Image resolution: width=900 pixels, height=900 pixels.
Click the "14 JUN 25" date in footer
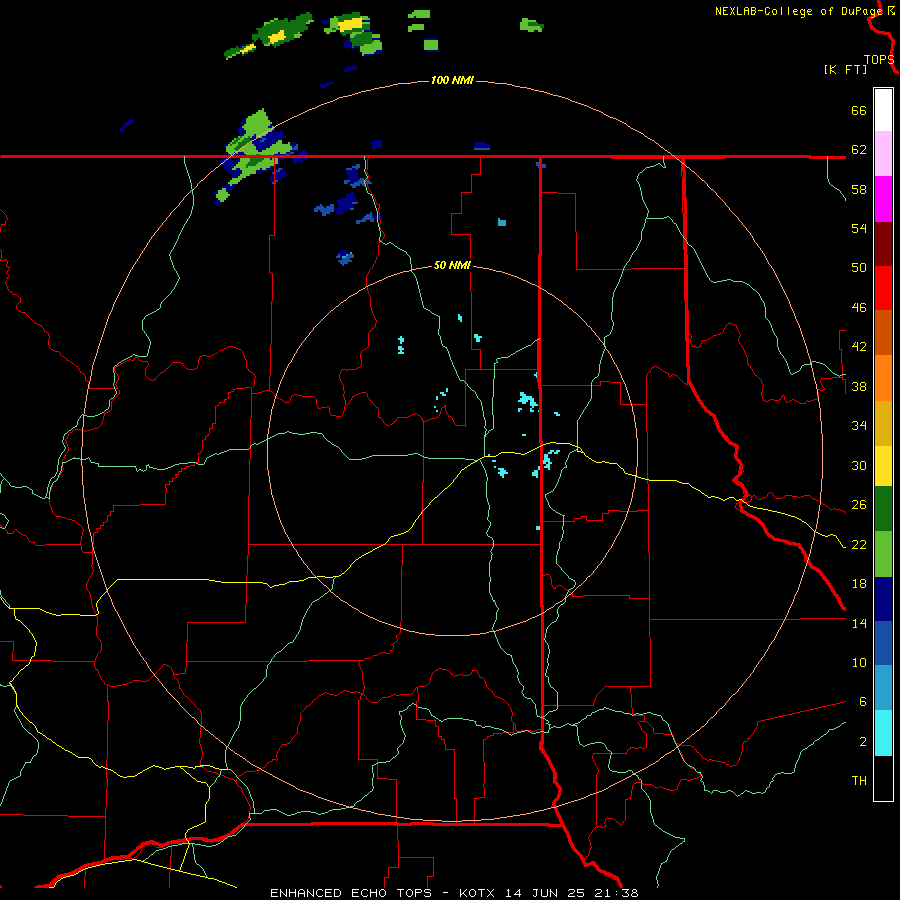point(547,893)
